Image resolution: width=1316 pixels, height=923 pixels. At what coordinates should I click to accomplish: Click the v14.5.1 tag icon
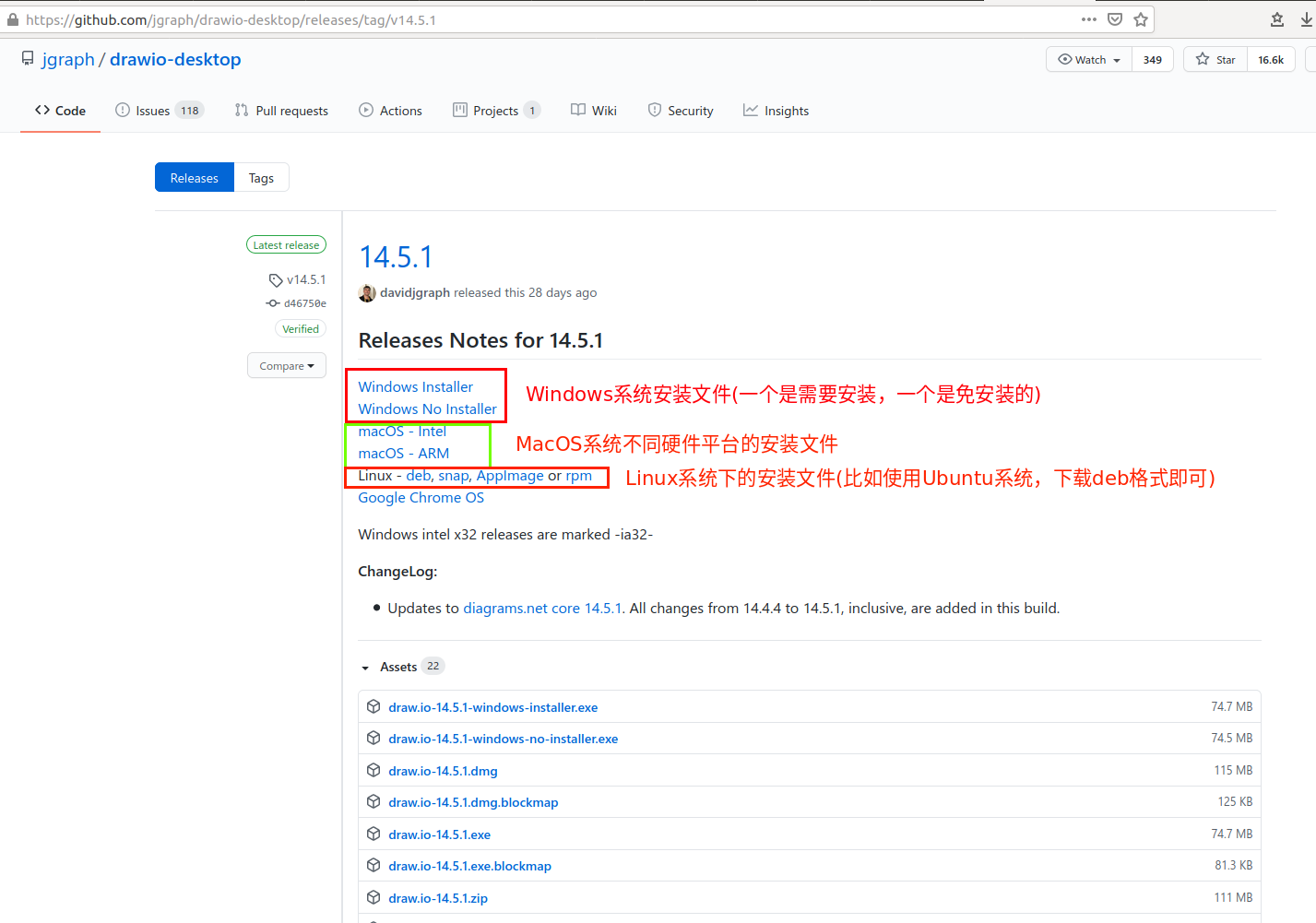click(x=276, y=280)
